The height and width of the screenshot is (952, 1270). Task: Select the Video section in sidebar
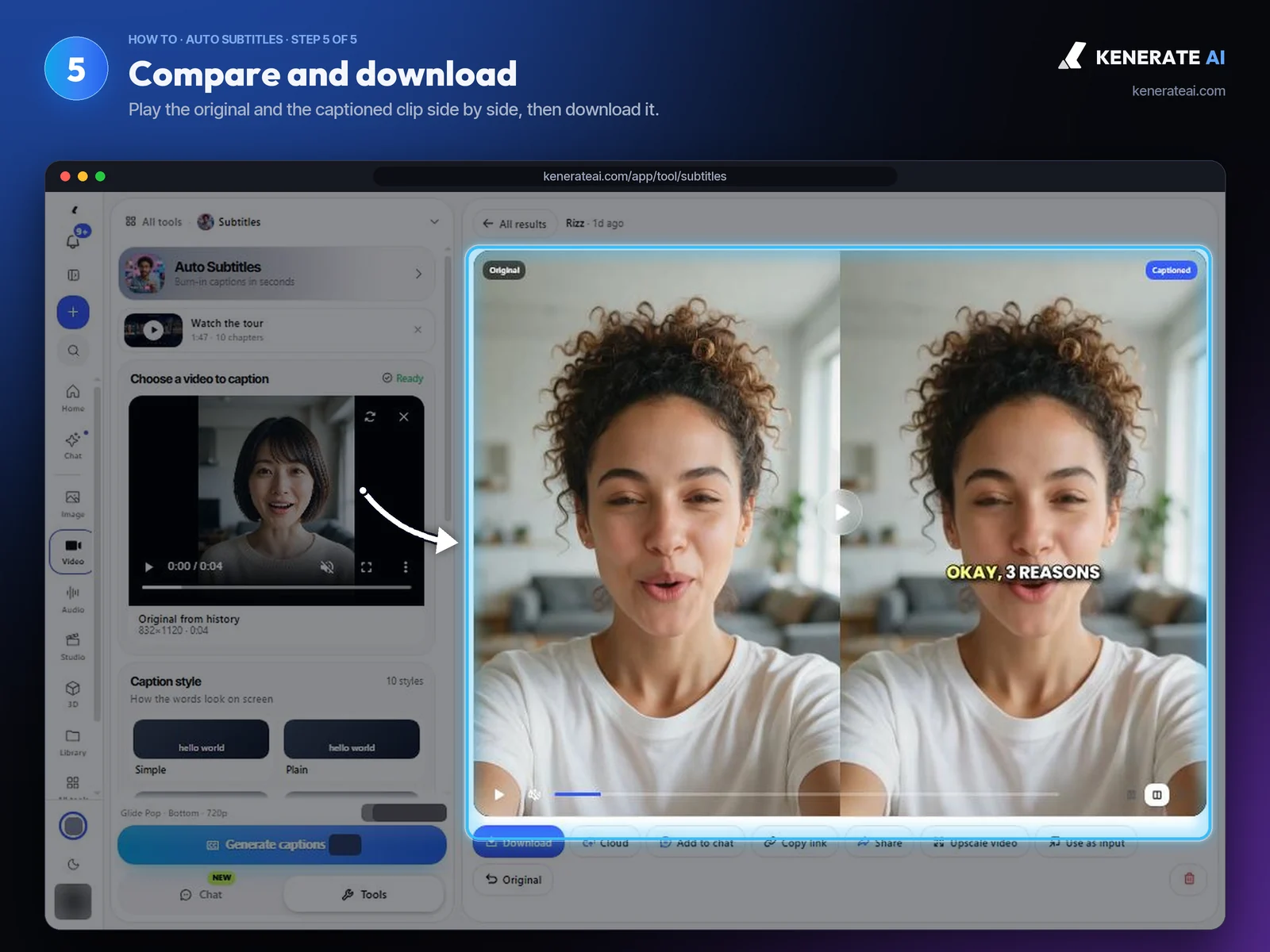73,551
